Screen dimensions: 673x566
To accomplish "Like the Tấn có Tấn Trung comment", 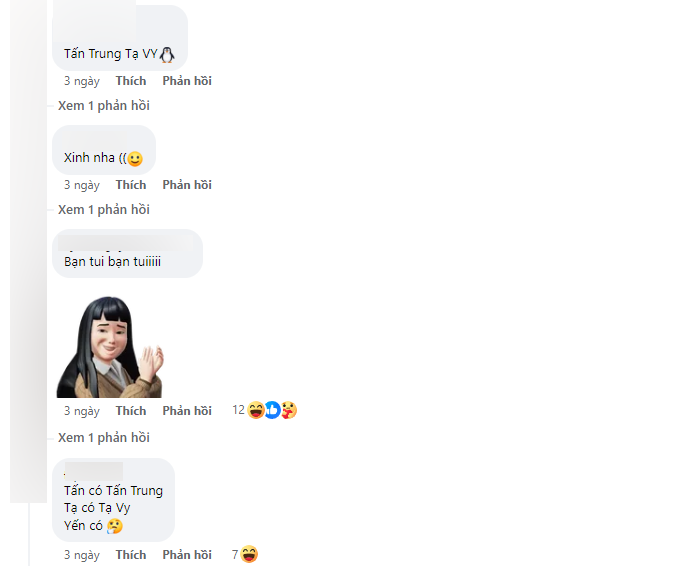I will (131, 554).
